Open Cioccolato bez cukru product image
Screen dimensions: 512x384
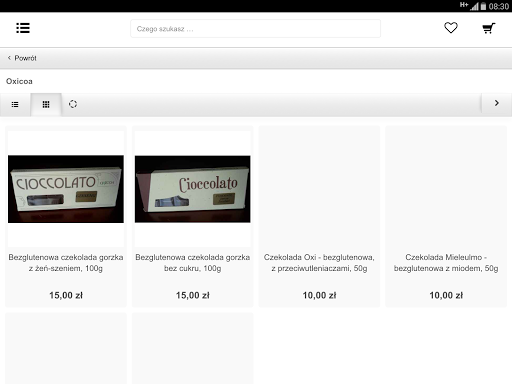192,189
